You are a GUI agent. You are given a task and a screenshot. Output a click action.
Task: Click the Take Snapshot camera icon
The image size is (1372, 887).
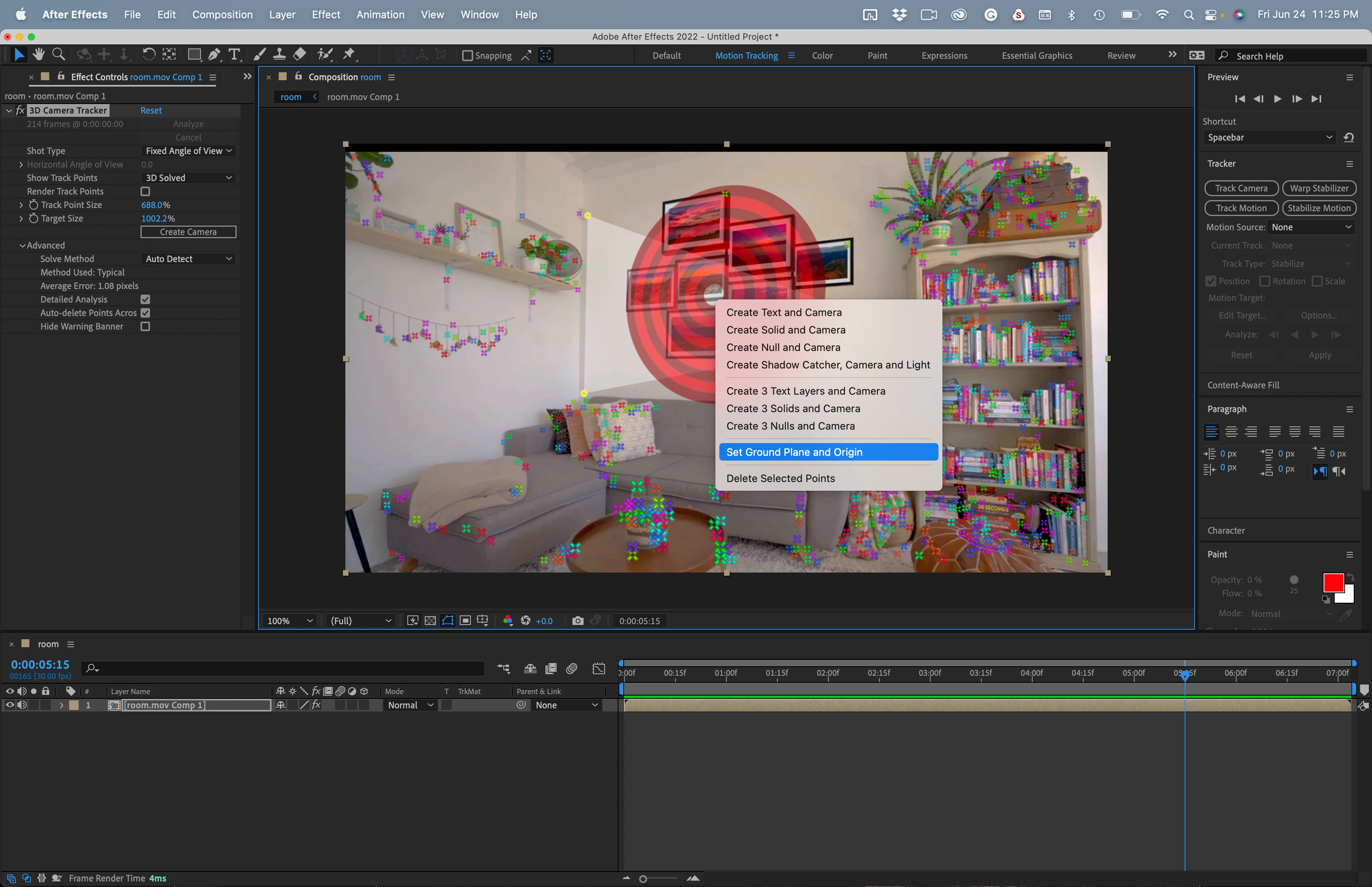pos(578,620)
